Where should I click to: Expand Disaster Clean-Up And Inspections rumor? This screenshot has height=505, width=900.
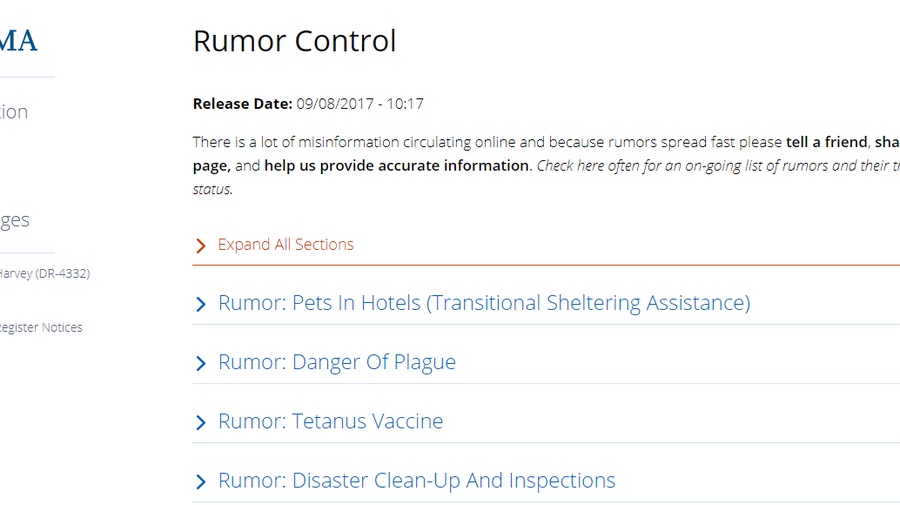[x=416, y=480]
